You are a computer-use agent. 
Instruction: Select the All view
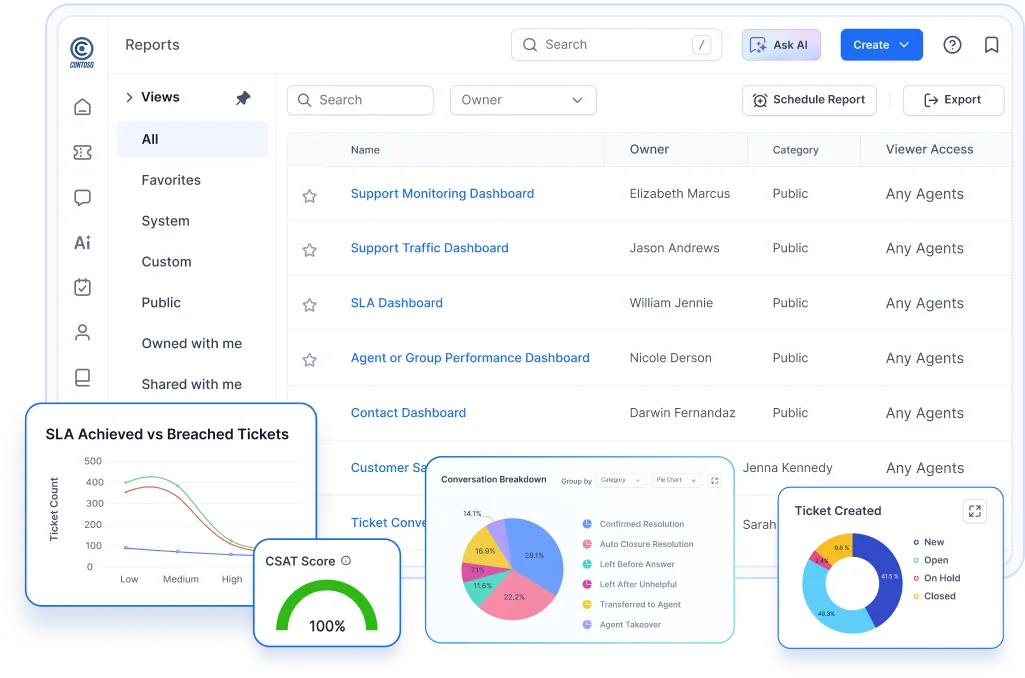coord(192,139)
